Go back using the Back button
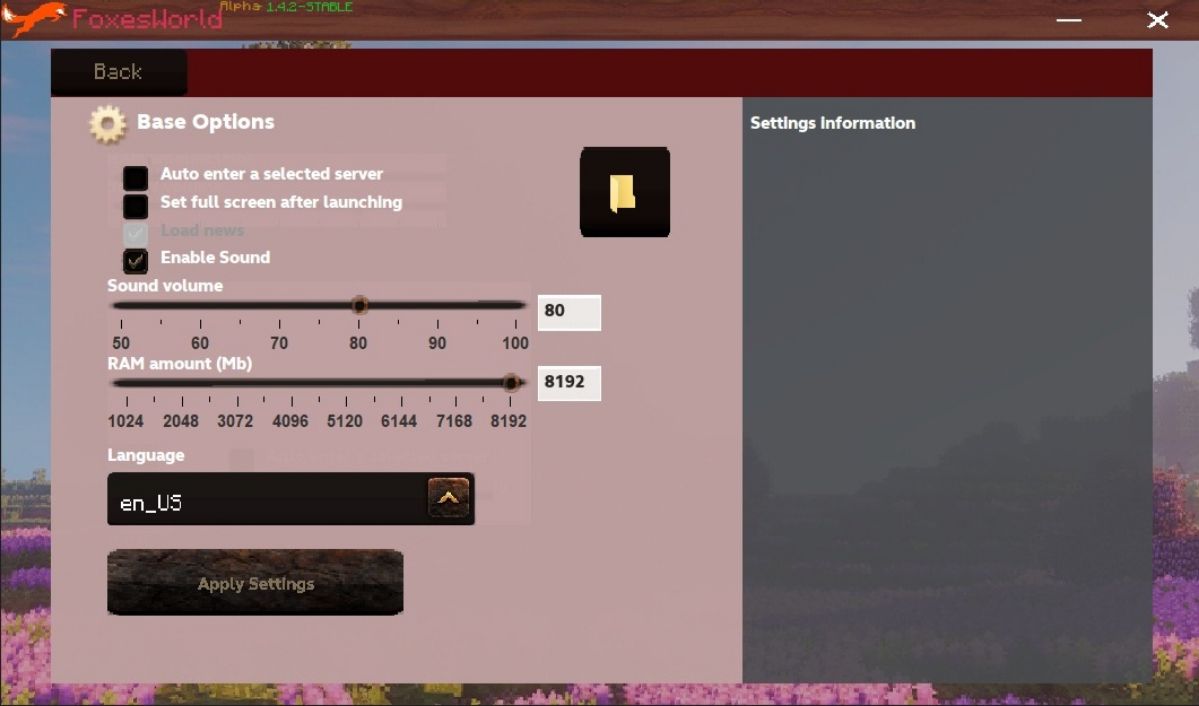Viewport: 1199px width, 706px height. tap(118, 72)
